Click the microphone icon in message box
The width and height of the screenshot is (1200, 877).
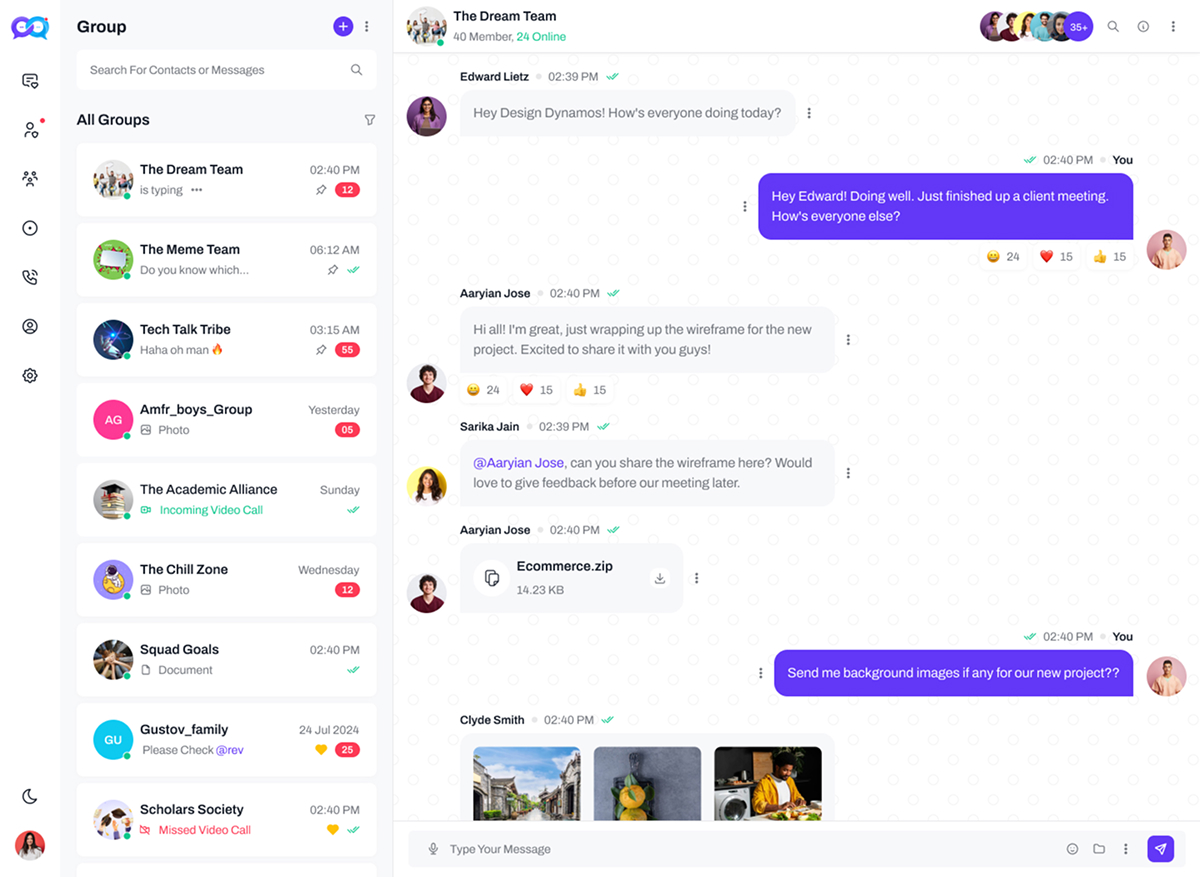pyautogui.click(x=433, y=849)
